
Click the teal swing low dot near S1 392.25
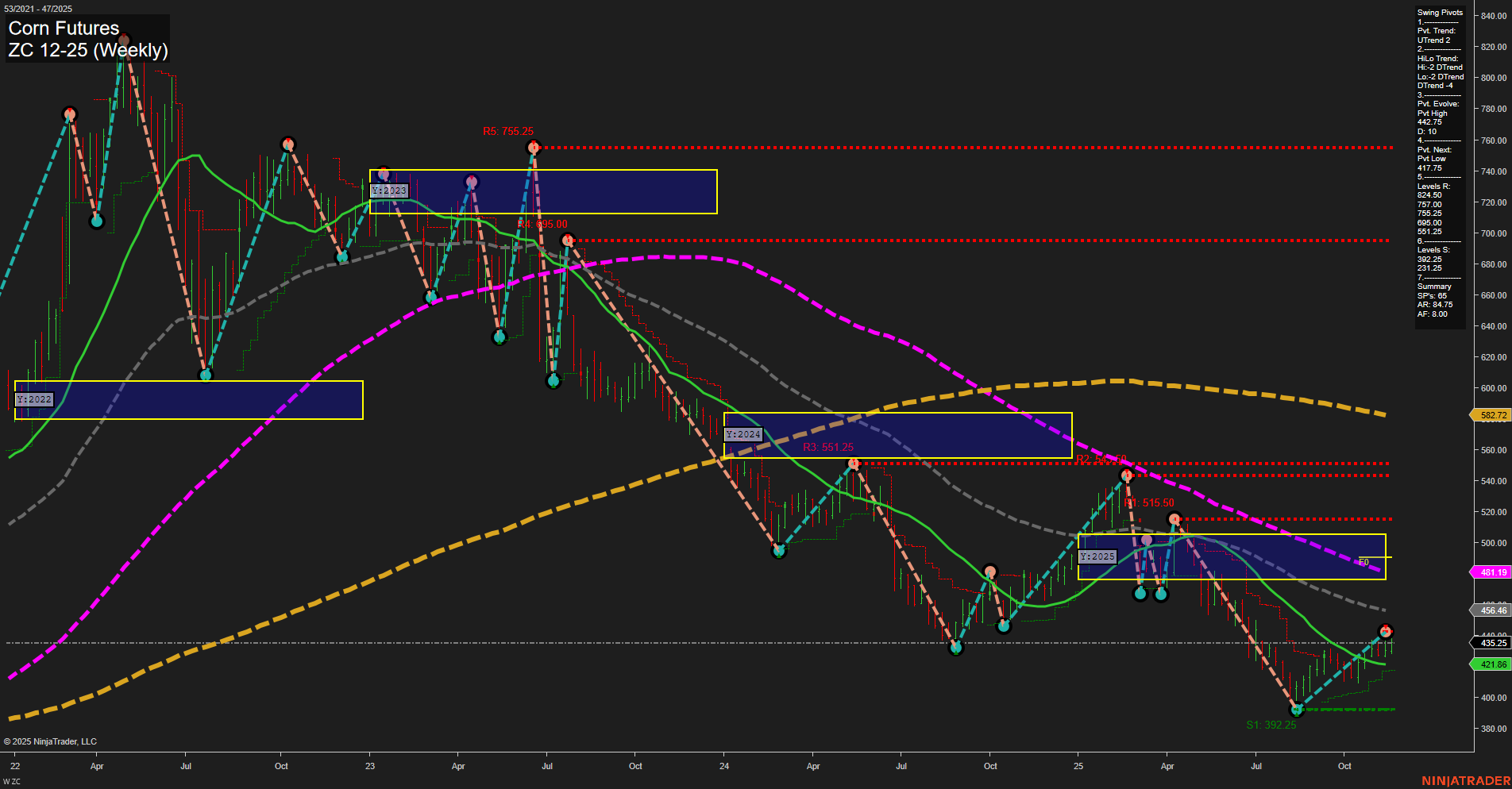pyautogui.click(x=1295, y=711)
